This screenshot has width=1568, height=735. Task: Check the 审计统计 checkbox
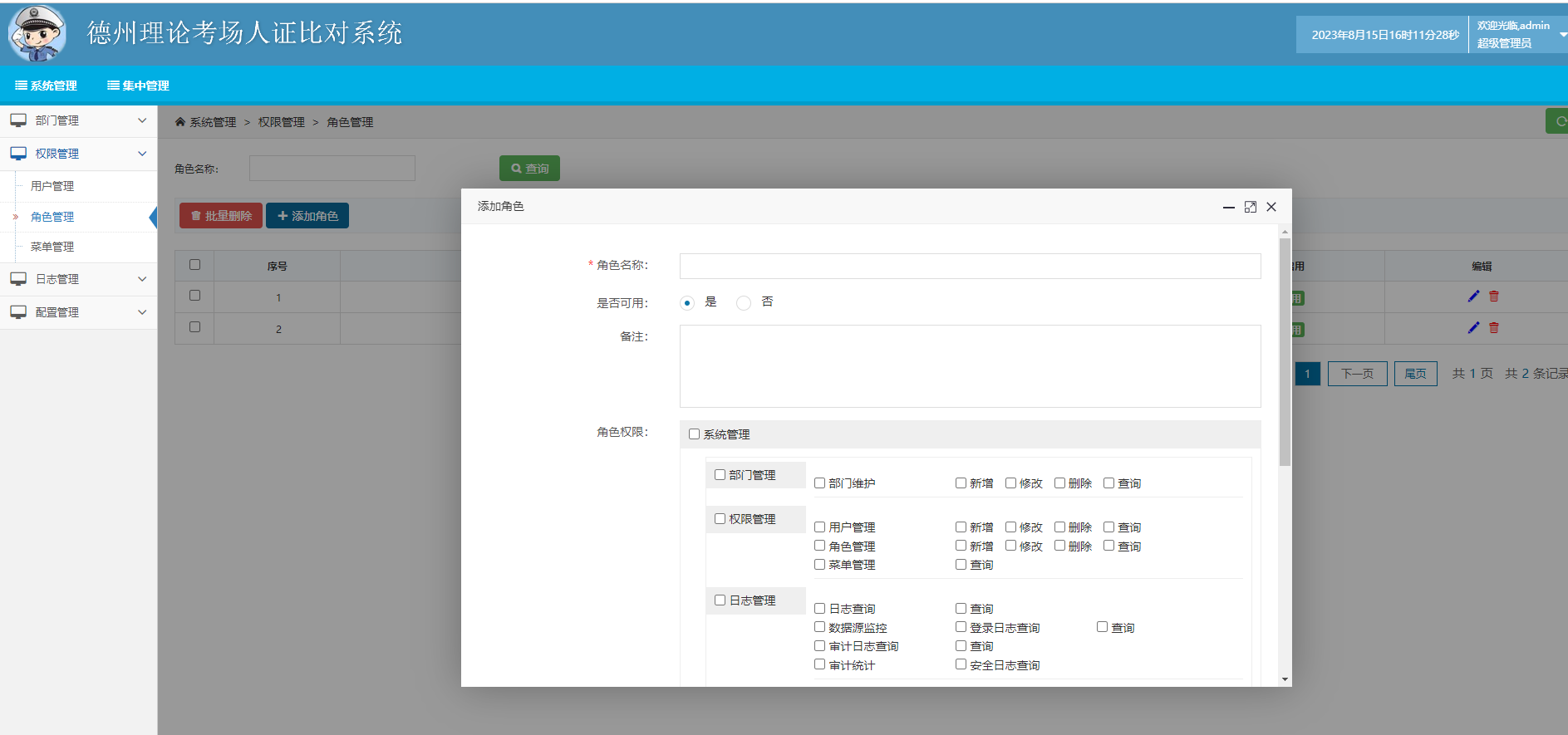click(x=820, y=664)
